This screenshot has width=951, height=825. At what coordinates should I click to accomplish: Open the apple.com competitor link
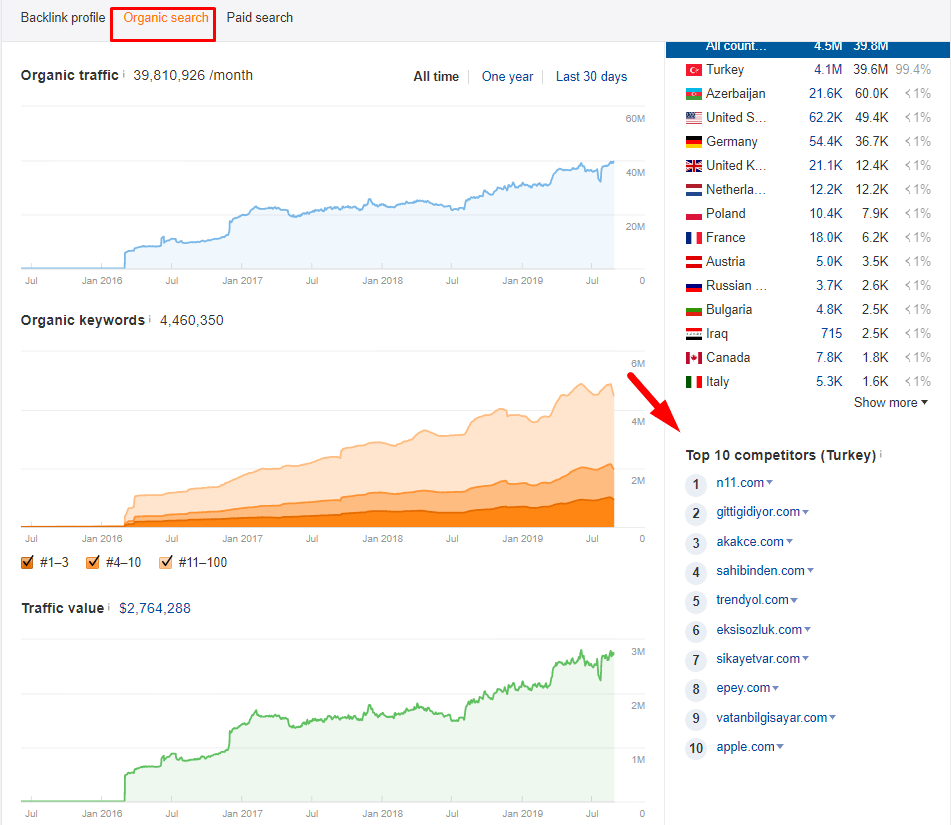point(745,747)
